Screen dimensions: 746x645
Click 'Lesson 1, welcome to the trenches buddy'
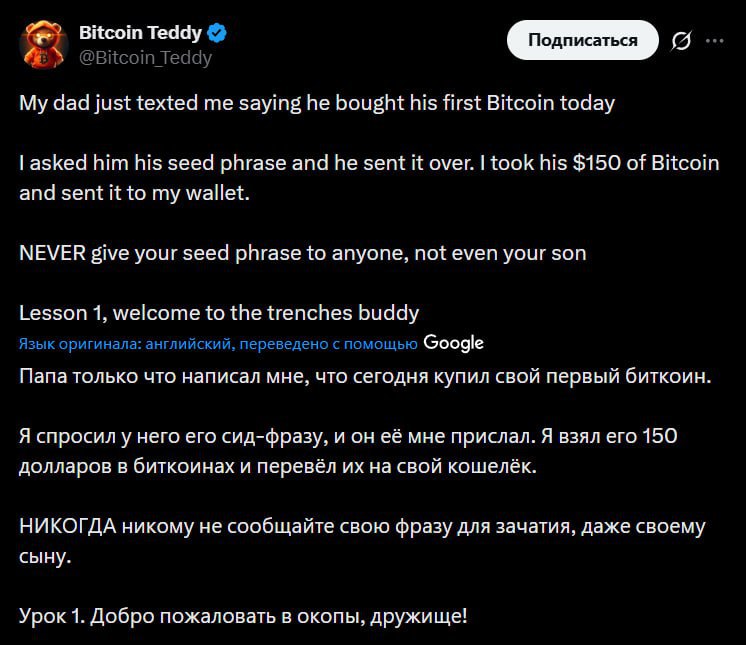(x=219, y=313)
